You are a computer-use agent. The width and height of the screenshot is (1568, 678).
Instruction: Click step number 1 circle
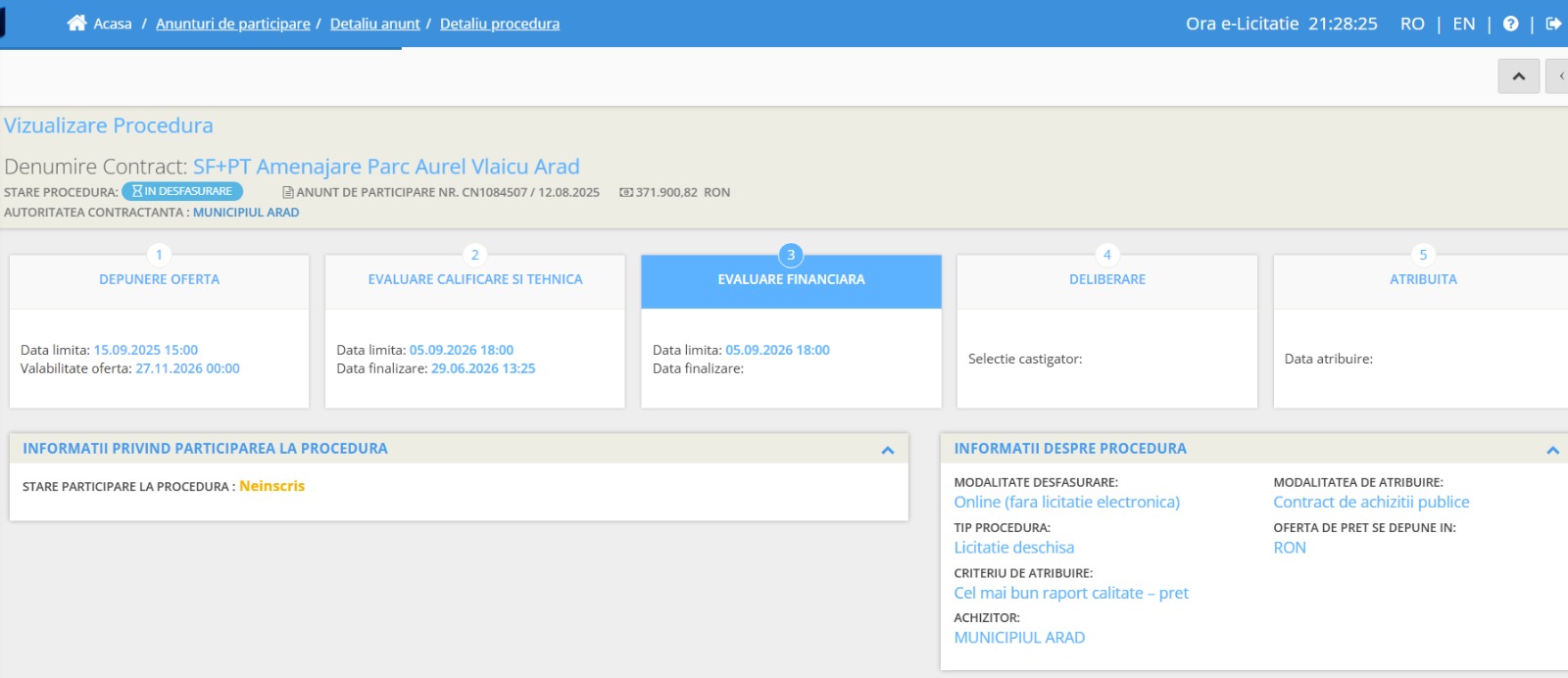click(x=159, y=255)
